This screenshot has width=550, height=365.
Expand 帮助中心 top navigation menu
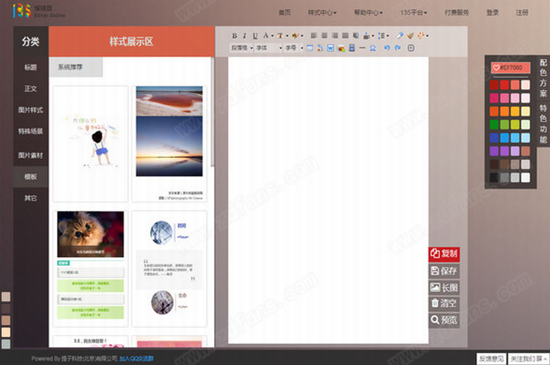coord(368,13)
